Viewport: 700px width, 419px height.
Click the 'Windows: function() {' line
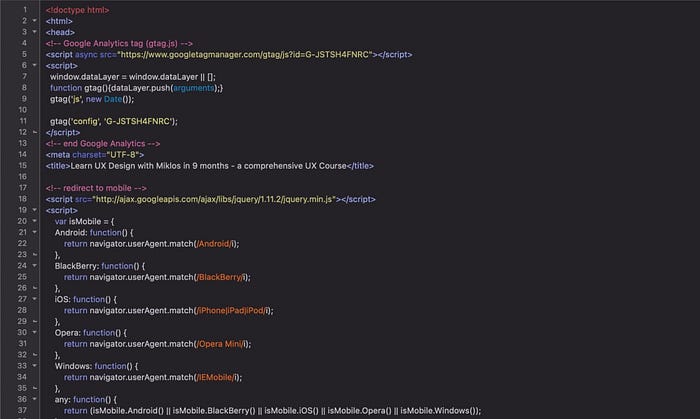96,366
